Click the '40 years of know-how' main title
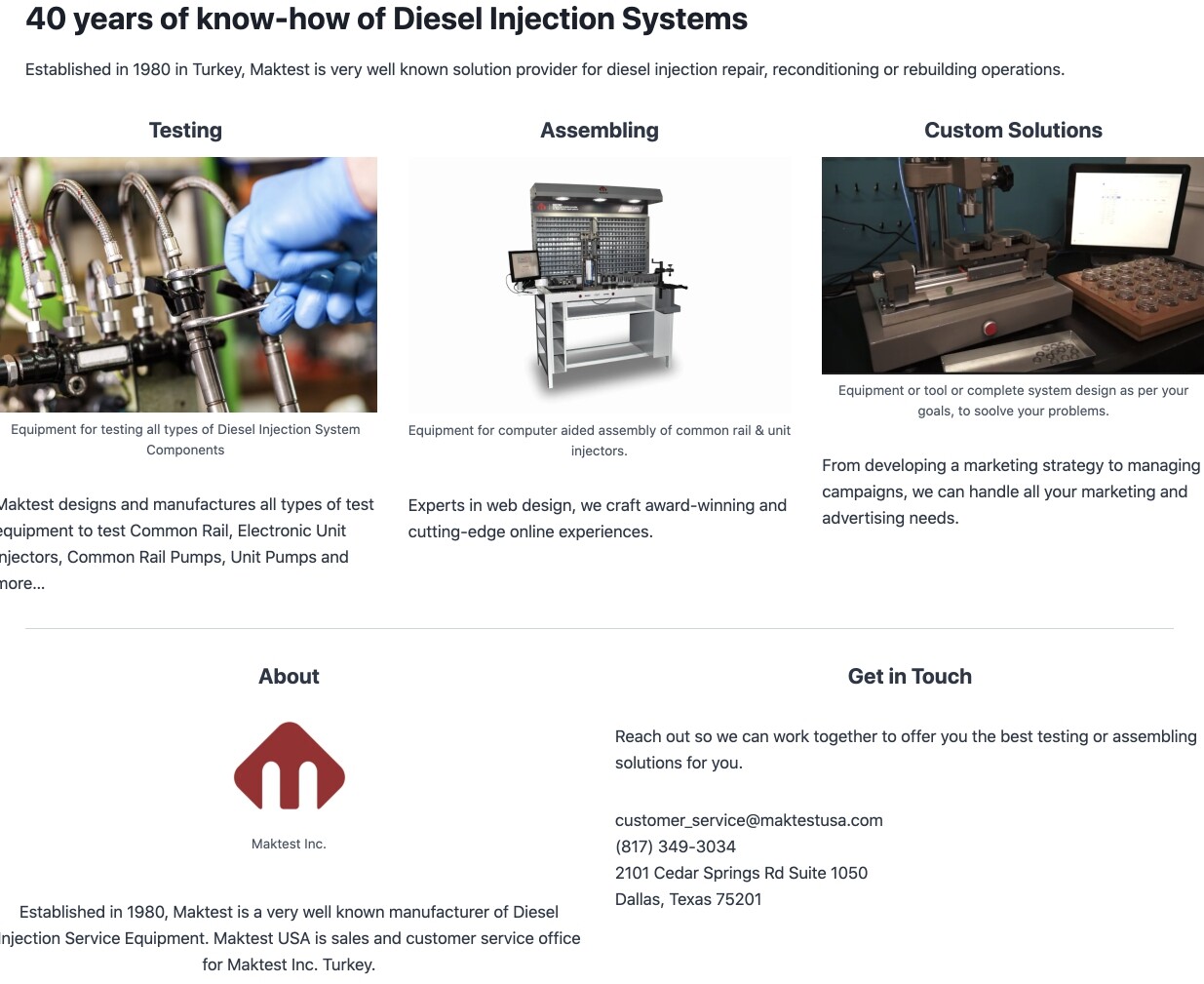1204x984 pixels. (386, 19)
